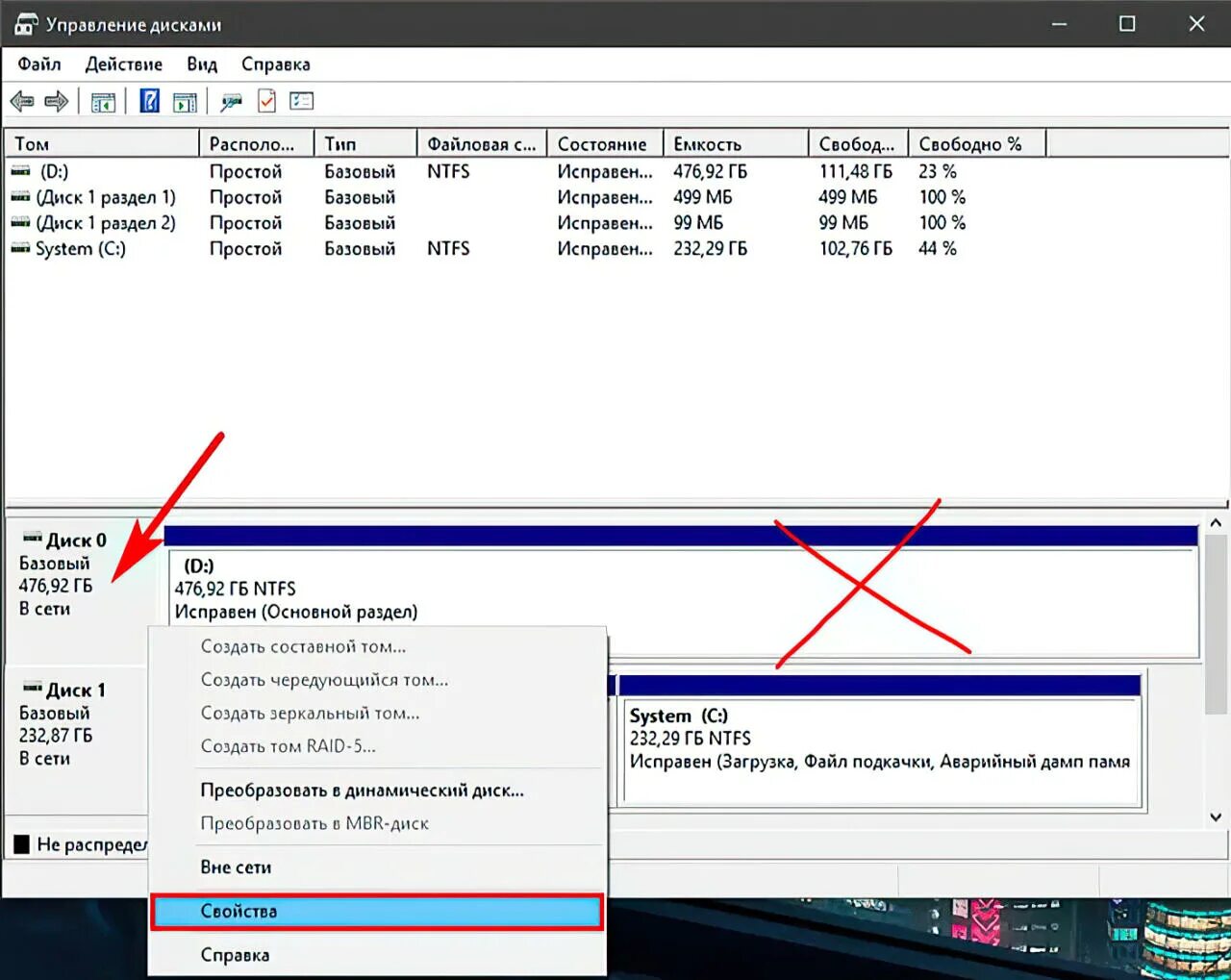Viewport: 1231px width, 980px height.
Task: Click the 232,87 ГБ size under Диск 1
Action: click(56, 736)
